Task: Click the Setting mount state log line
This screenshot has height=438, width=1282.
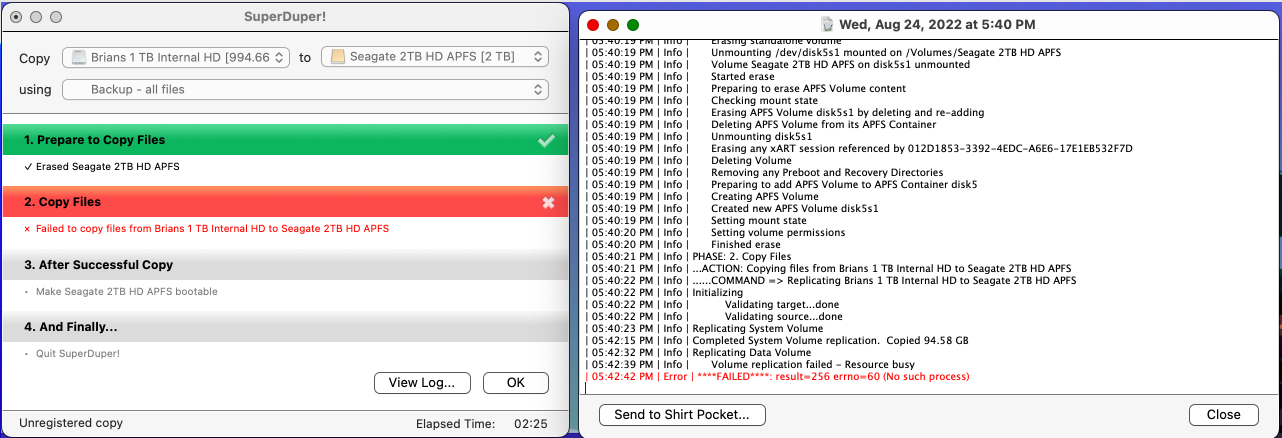Action: coord(695,221)
